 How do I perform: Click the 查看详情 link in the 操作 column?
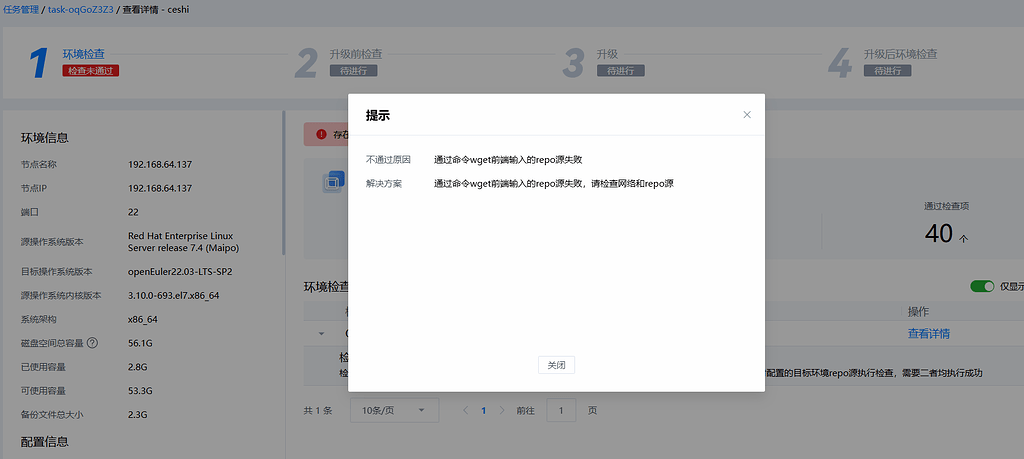pos(928,334)
